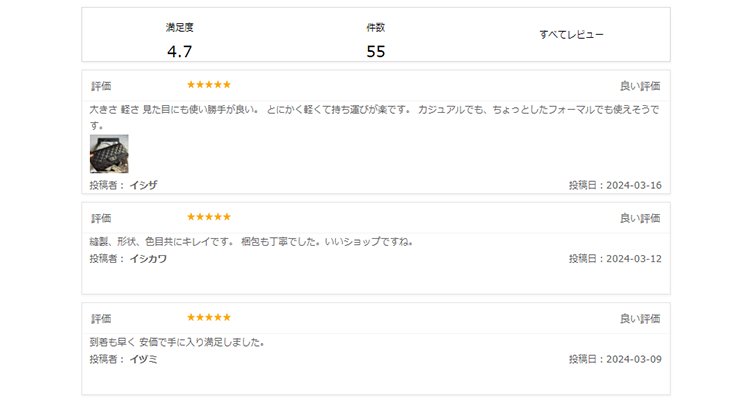
Task: Click 良い評価 label on first review
Action: pos(640,86)
